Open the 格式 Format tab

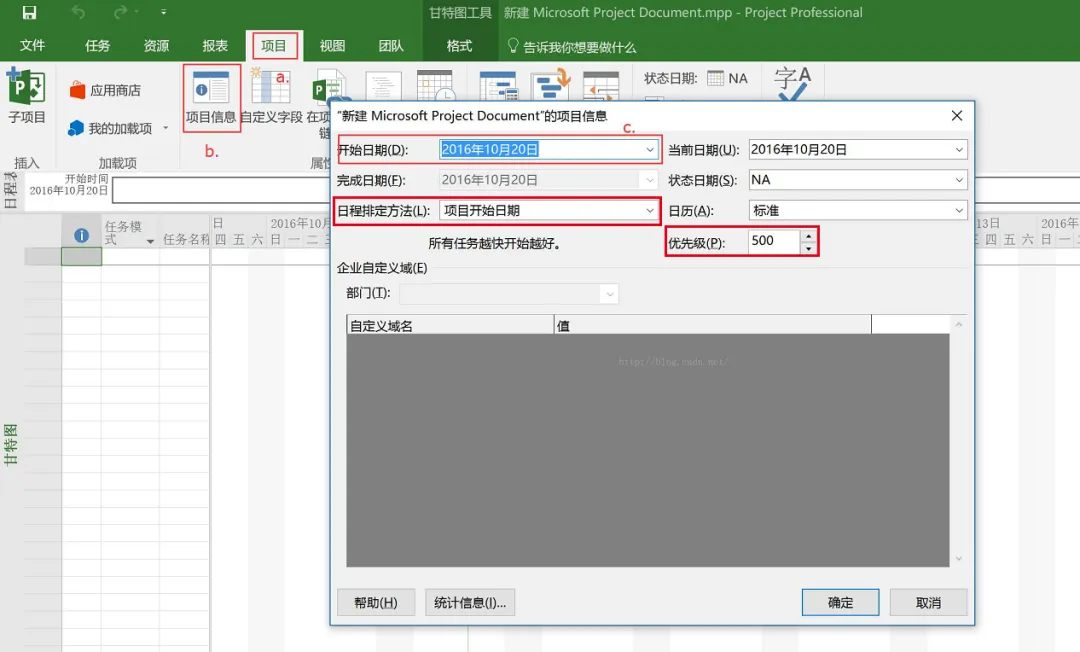459,45
